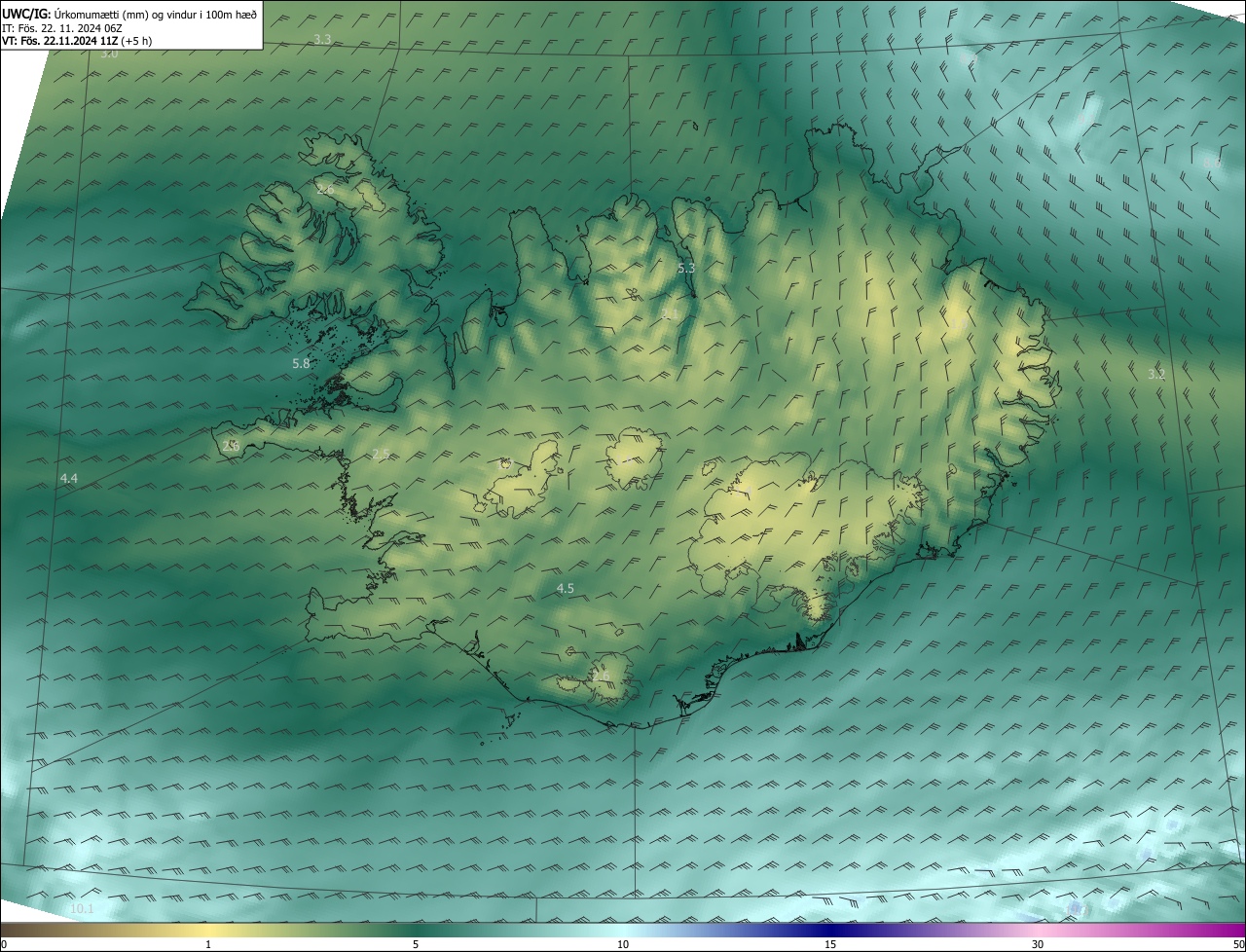Click the color scale tick label 10
Screen dimensions: 1246x952
623,944
